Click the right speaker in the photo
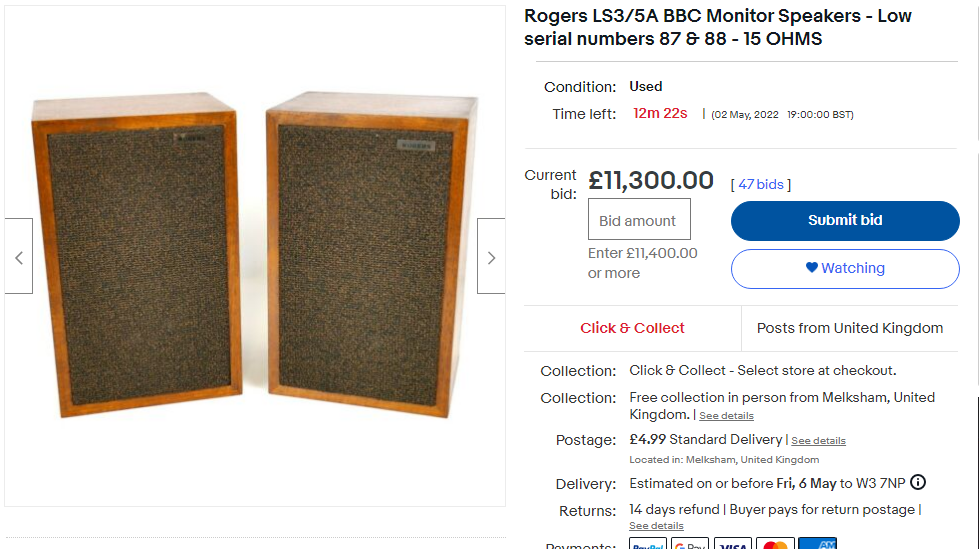Screen dimensions: 979x549 pos(371,254)
